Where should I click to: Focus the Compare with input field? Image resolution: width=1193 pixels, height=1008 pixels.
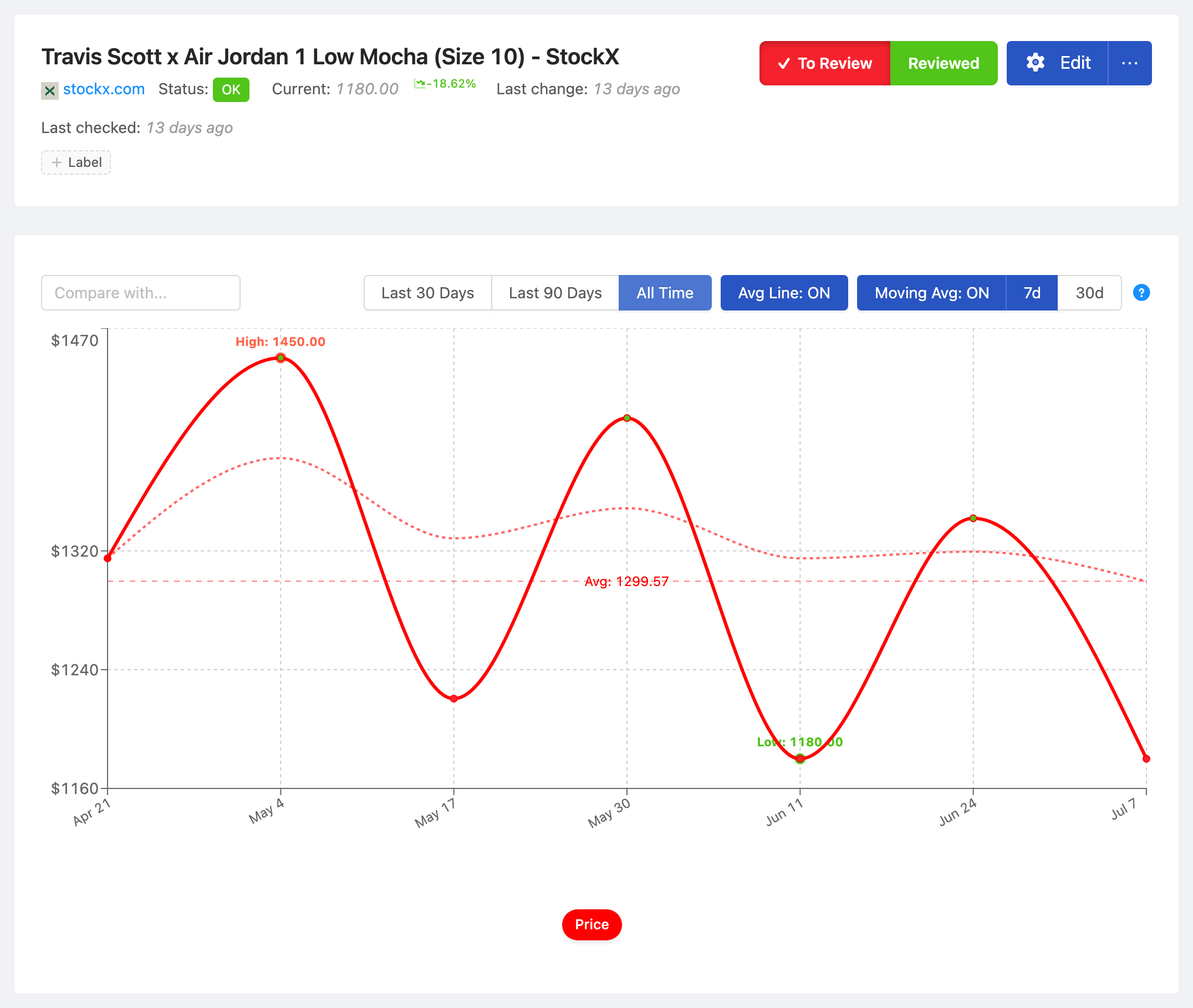click(x=141, y=293)
